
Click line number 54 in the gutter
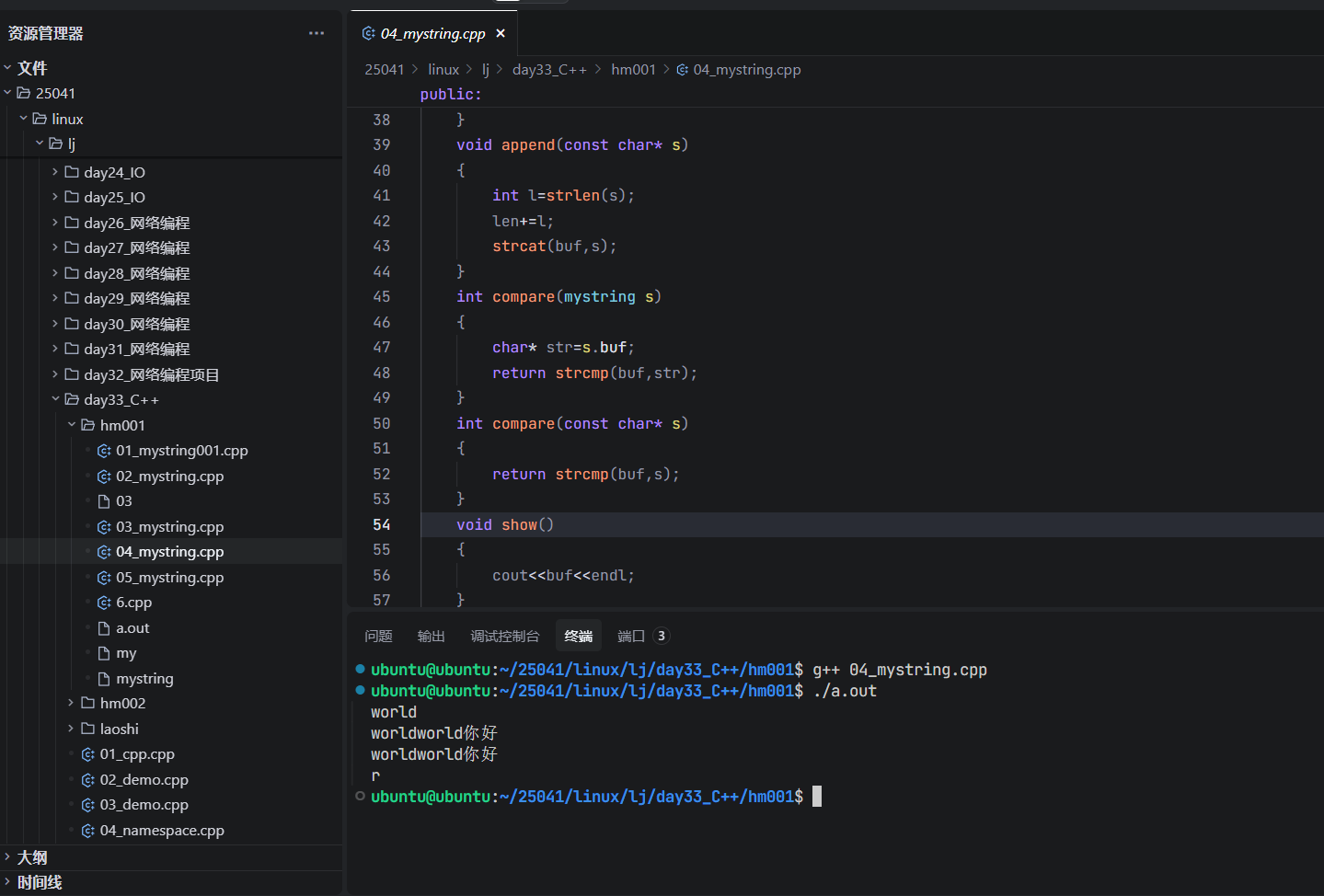(x=382, y=524)
